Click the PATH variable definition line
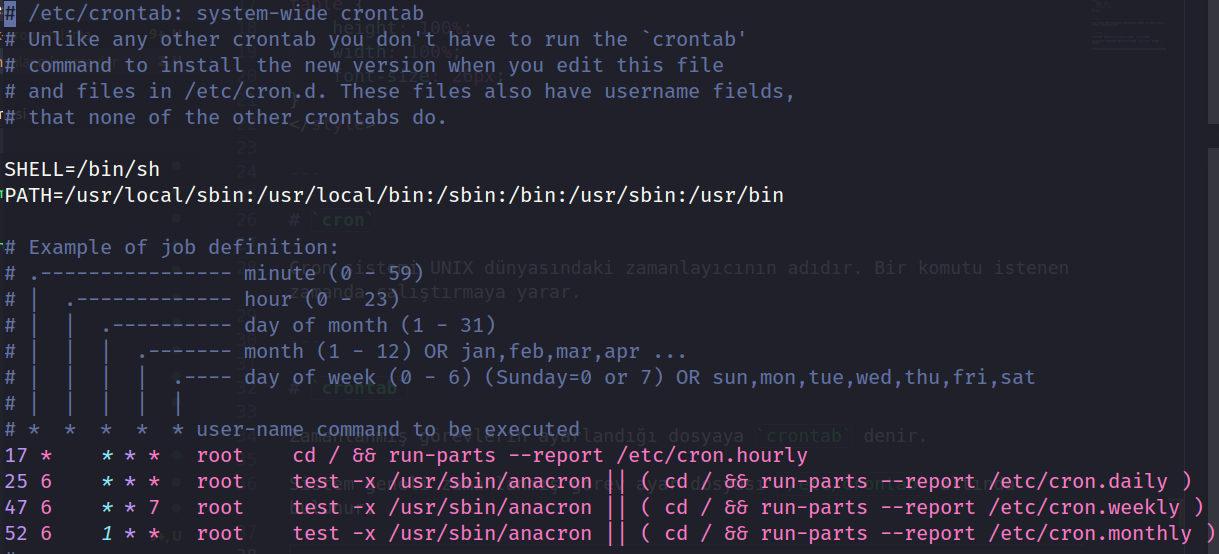The image size is (1219, 554). click(394, 195)
